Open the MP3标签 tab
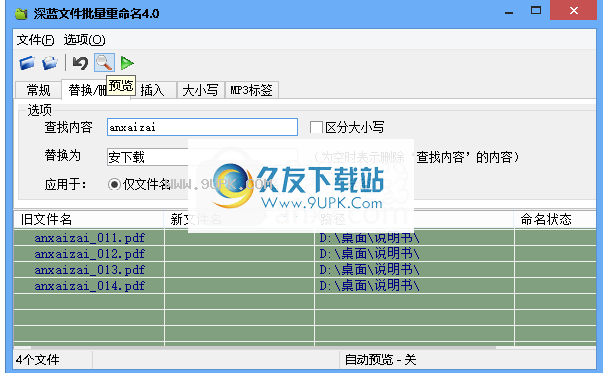 [x=251, y=90]
